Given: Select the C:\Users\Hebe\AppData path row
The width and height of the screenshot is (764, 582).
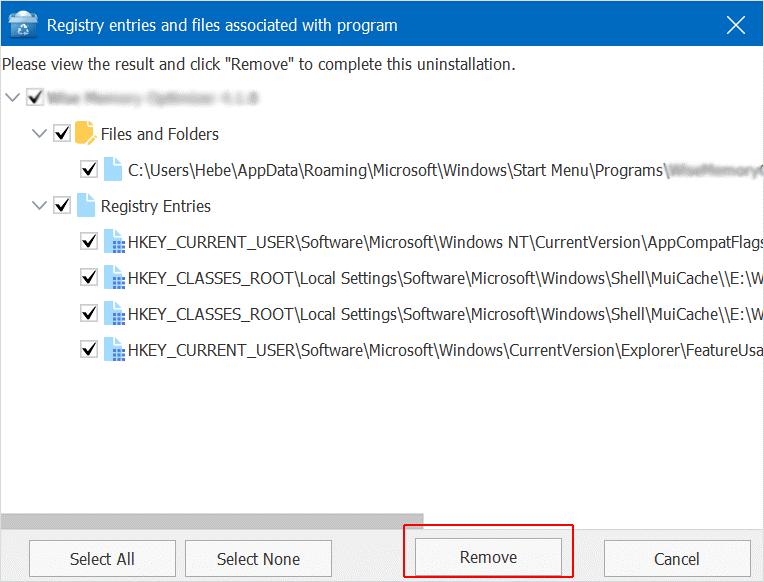Looking at the screenshot, I should click(x=445, y=170).
